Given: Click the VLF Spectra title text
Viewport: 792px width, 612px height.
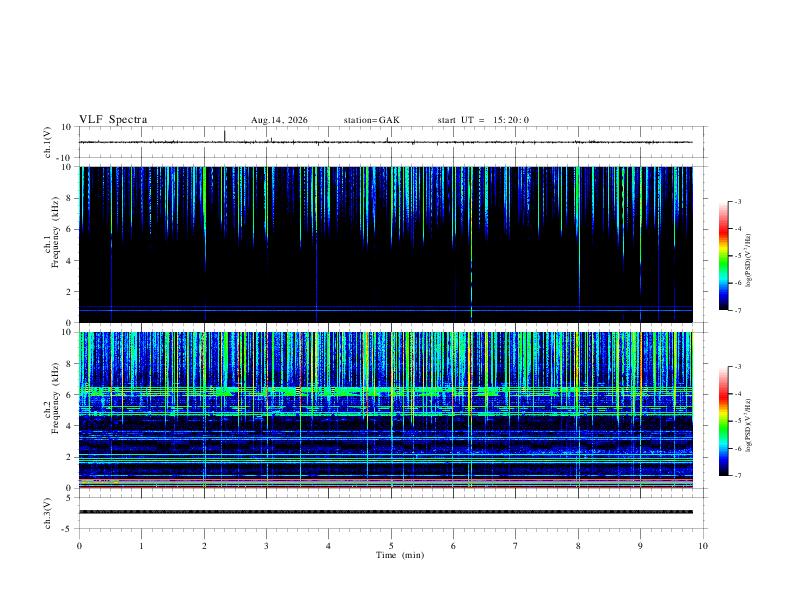Looking at the screenshot, I should [x=113, y=120].
